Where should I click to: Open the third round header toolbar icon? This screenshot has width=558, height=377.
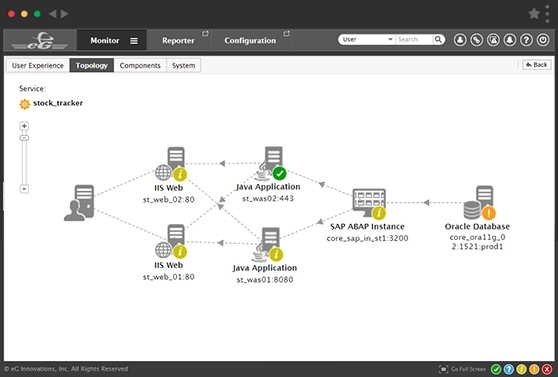click(x=493, y=40)
